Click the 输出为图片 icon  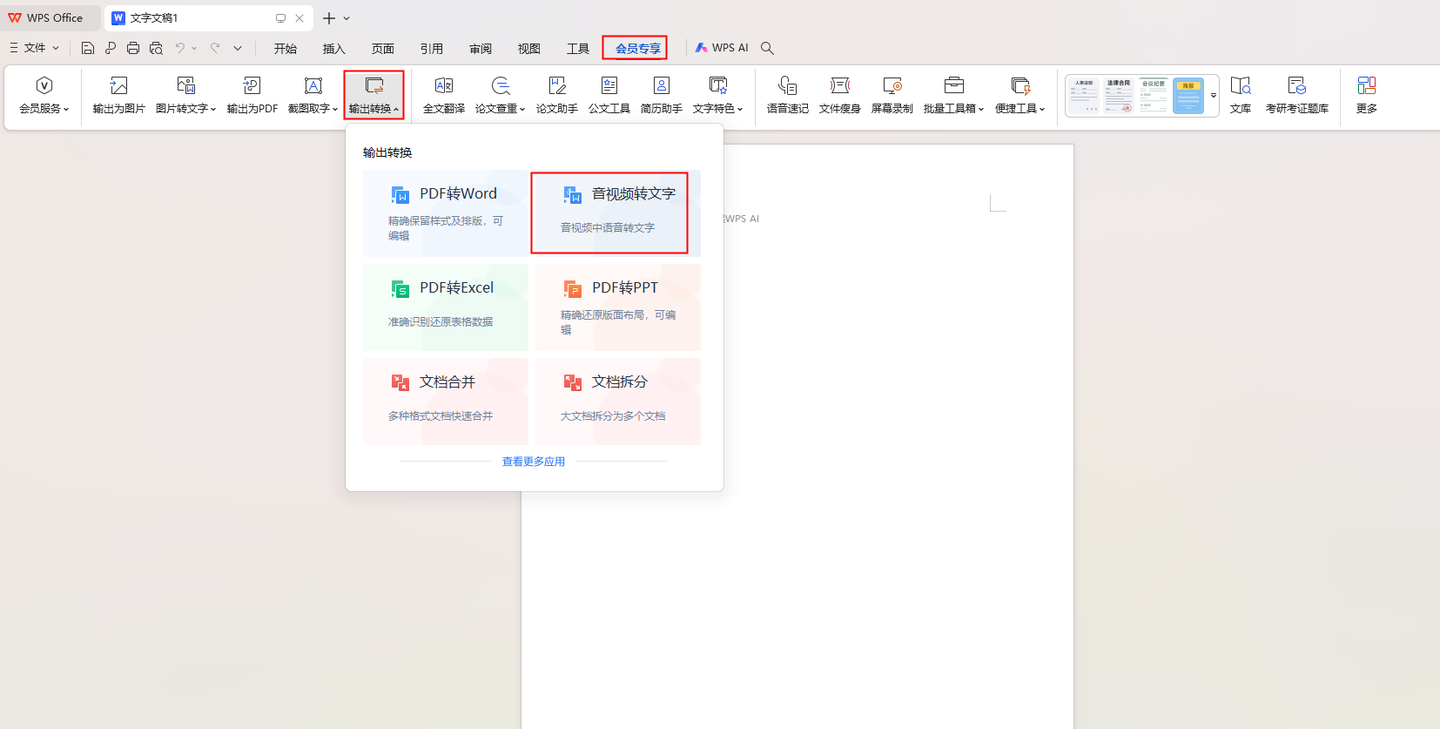(x=119, y=86)
